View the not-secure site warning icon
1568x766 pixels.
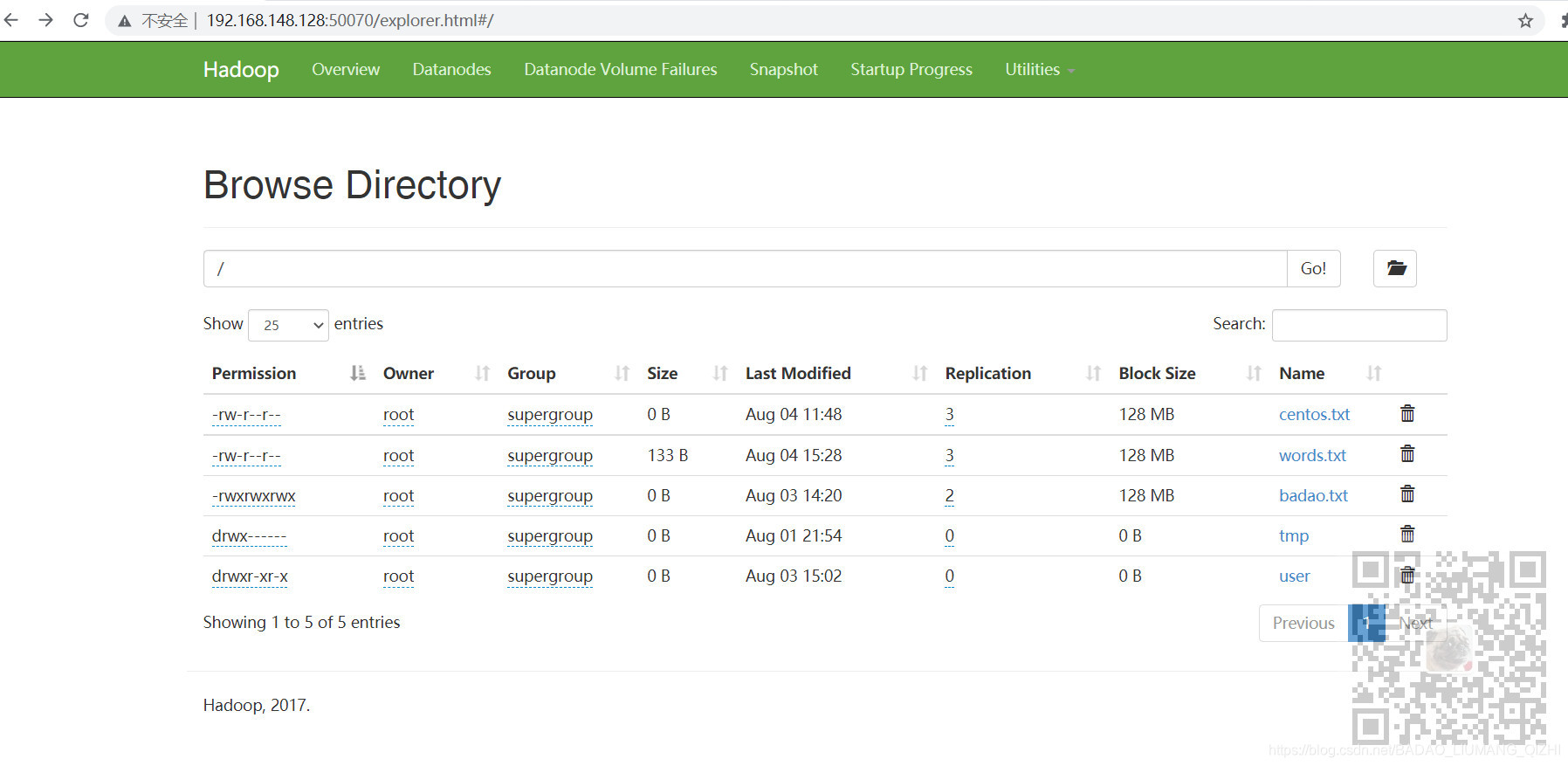pyautogui.click(x=125, y=21)
